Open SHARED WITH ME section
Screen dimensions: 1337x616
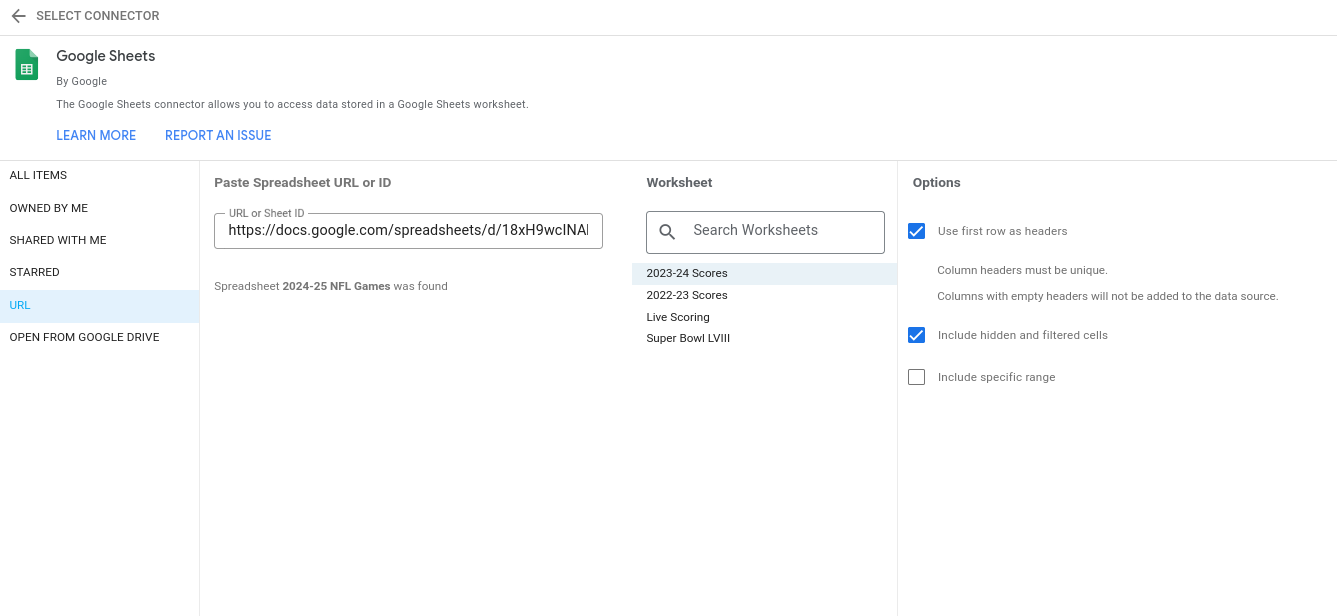pos(57,239)
